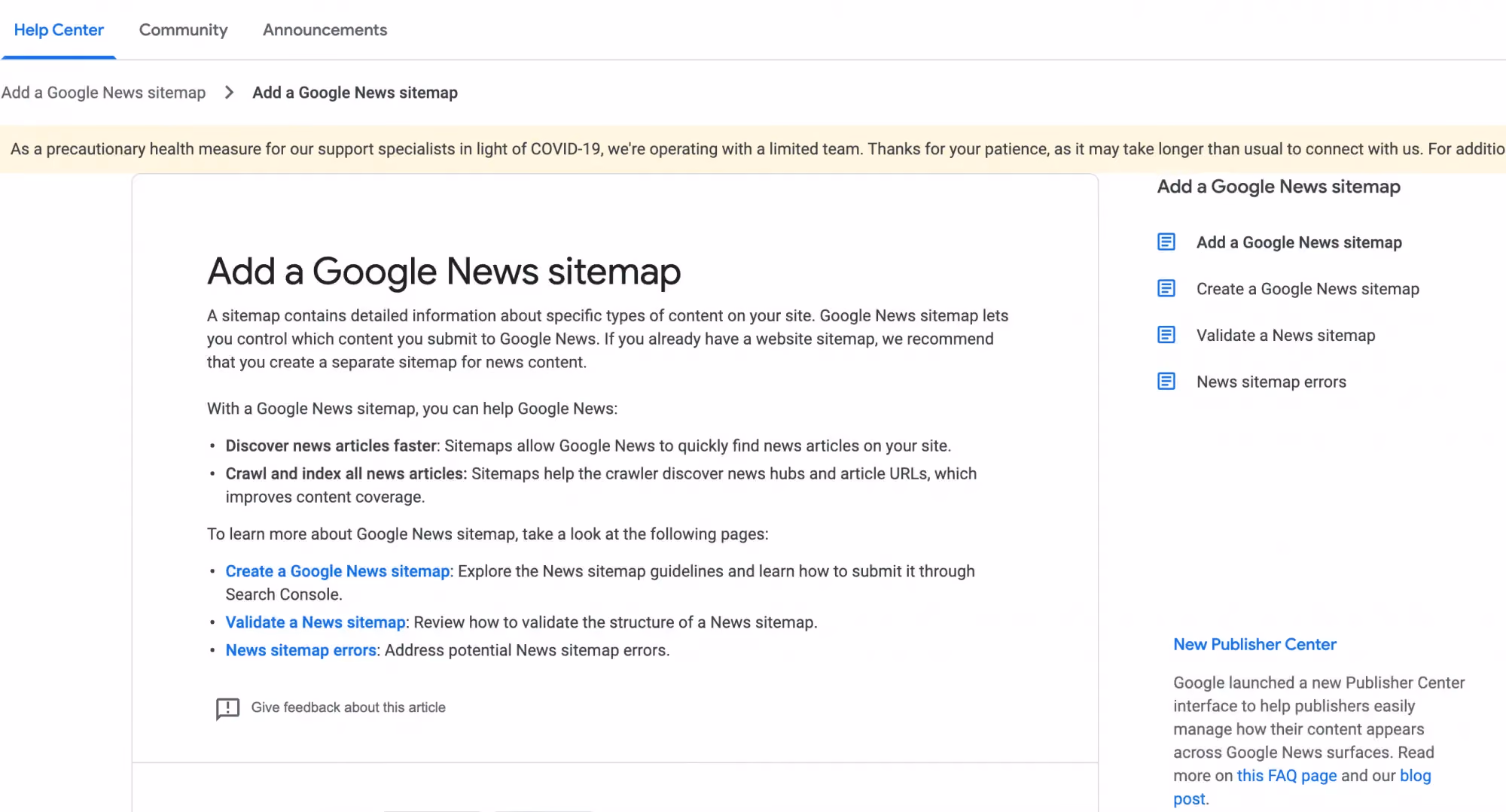This screenshot has width=1506, height=812.
Task: Click 'Crawl and index all news articles' text
Action: (x=346, y=473)
